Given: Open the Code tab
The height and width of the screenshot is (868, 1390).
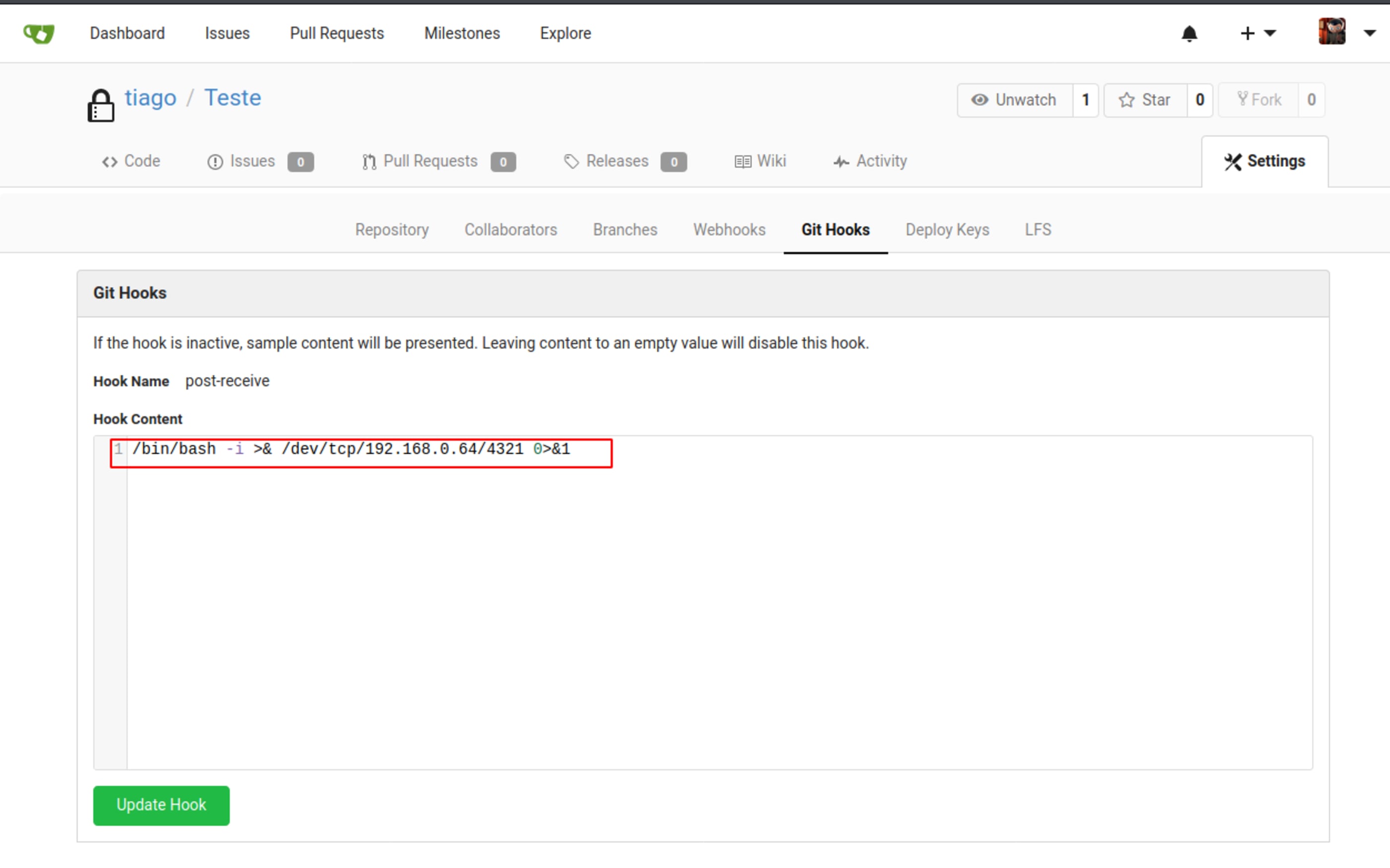Looking at the screenshot, I should pyautogui.click(x=132, y=161).
